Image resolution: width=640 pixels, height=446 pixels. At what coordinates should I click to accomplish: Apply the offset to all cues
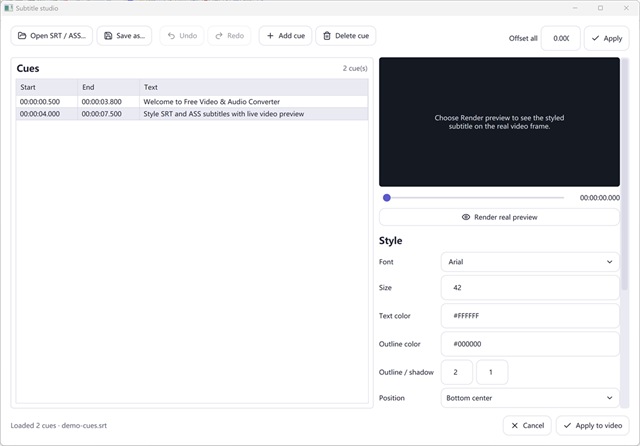607,38
